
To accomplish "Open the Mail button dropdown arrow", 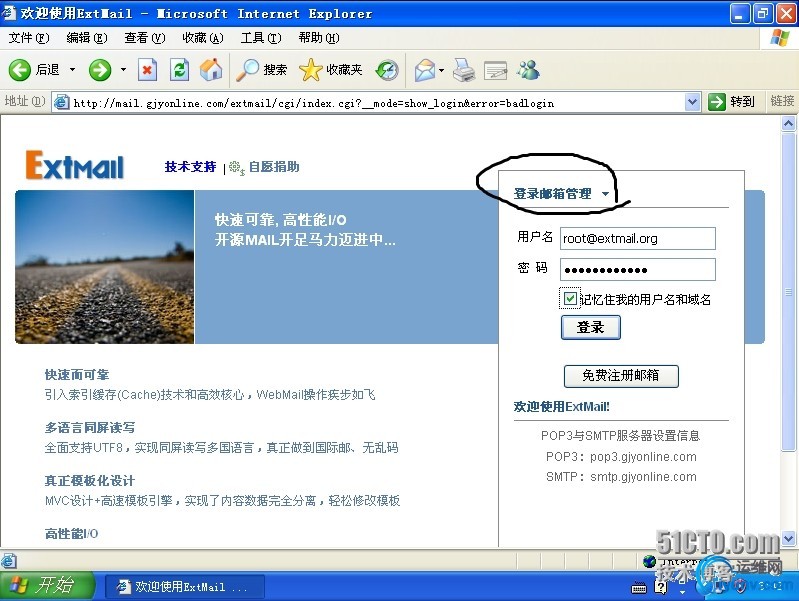I will pyautogui.click(x=441, y=70).
